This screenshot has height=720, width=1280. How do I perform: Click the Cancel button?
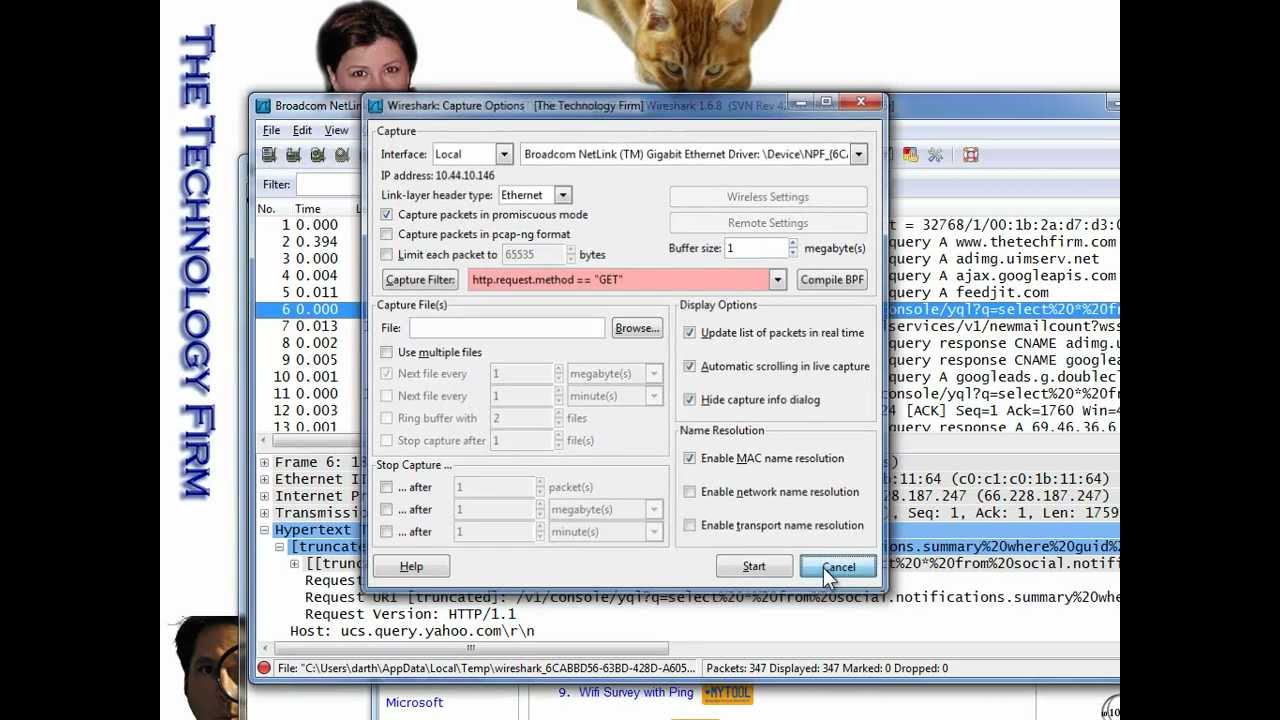point(838,567)
